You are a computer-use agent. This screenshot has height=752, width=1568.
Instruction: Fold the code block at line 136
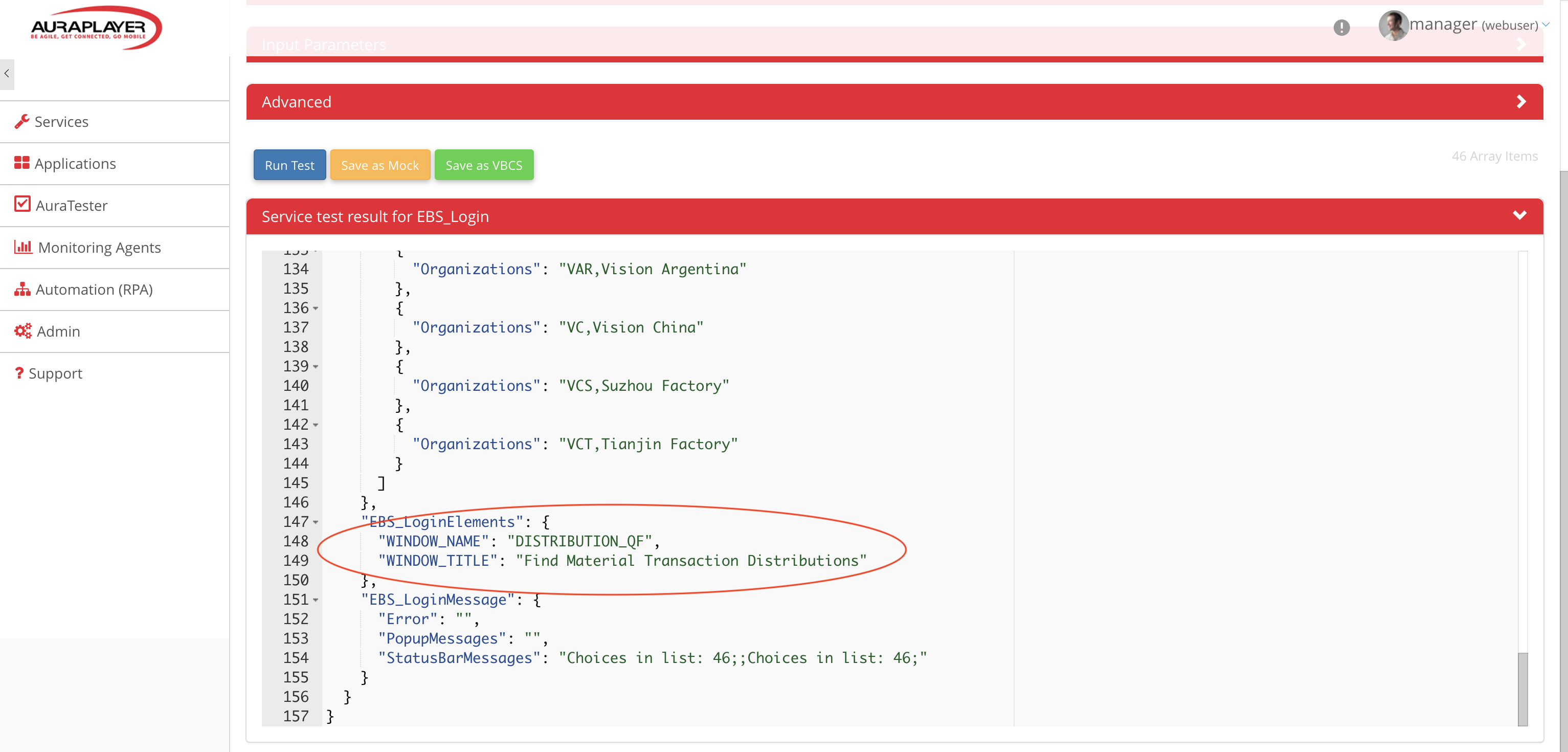(316, 308)
